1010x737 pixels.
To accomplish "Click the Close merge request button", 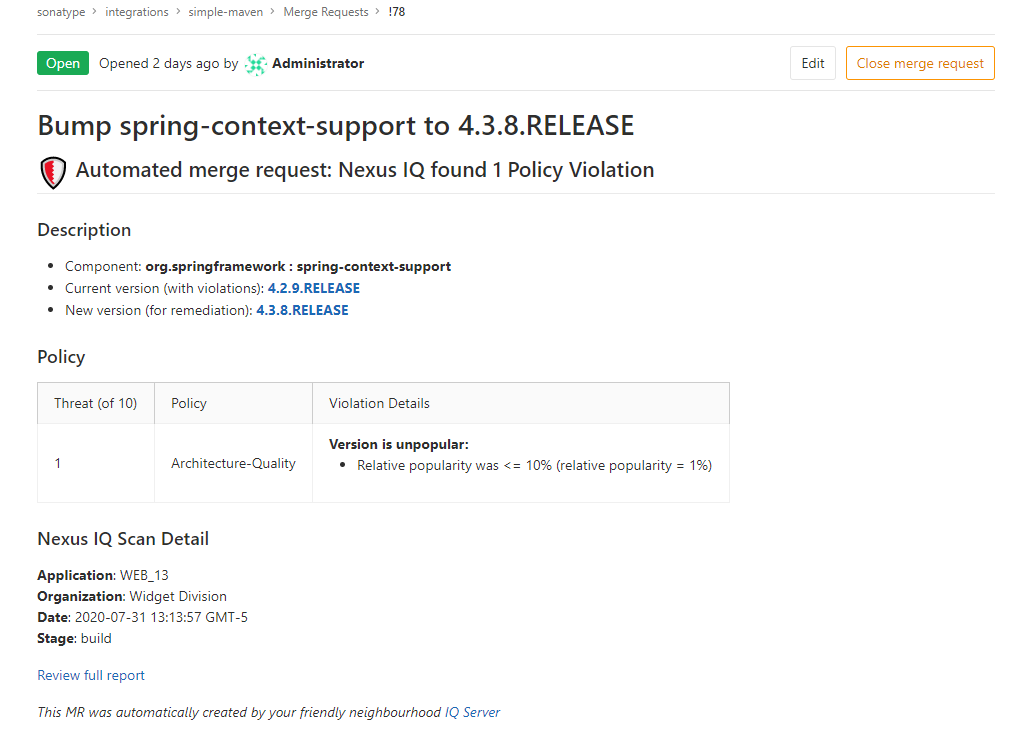I will [920, 63].
